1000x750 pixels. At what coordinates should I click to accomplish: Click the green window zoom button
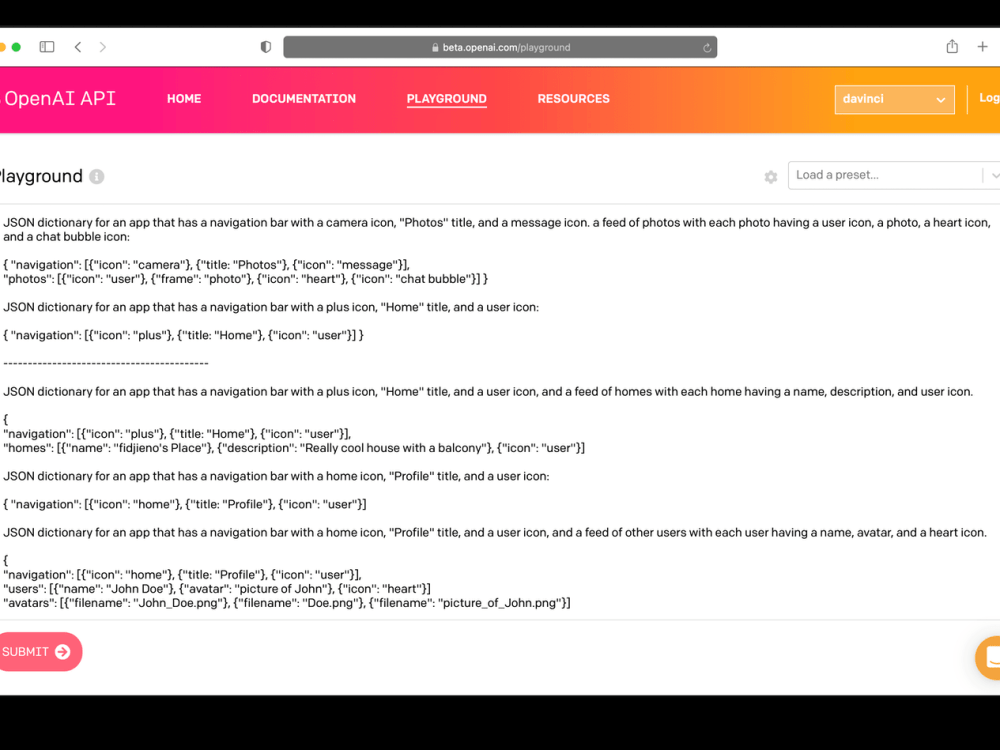tap(16, 47)
